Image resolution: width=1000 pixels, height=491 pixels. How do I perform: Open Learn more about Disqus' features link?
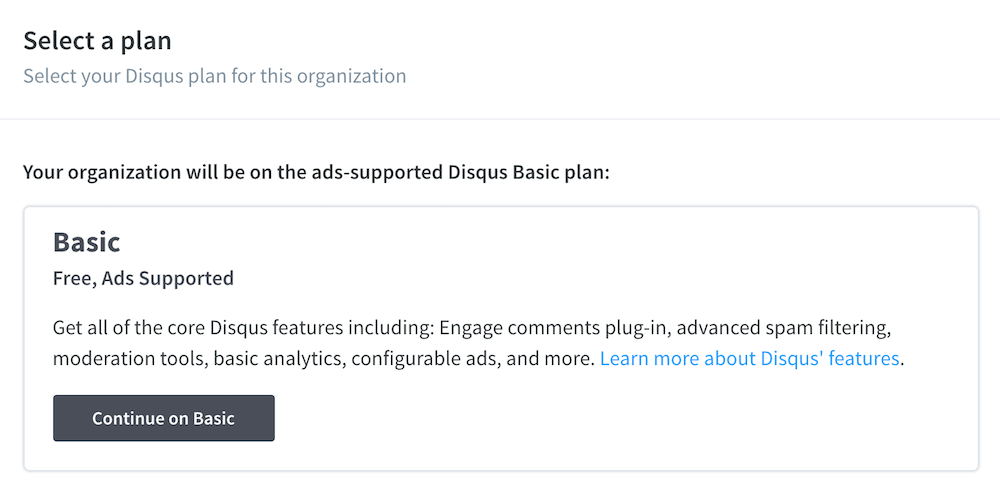click(749, 358)
